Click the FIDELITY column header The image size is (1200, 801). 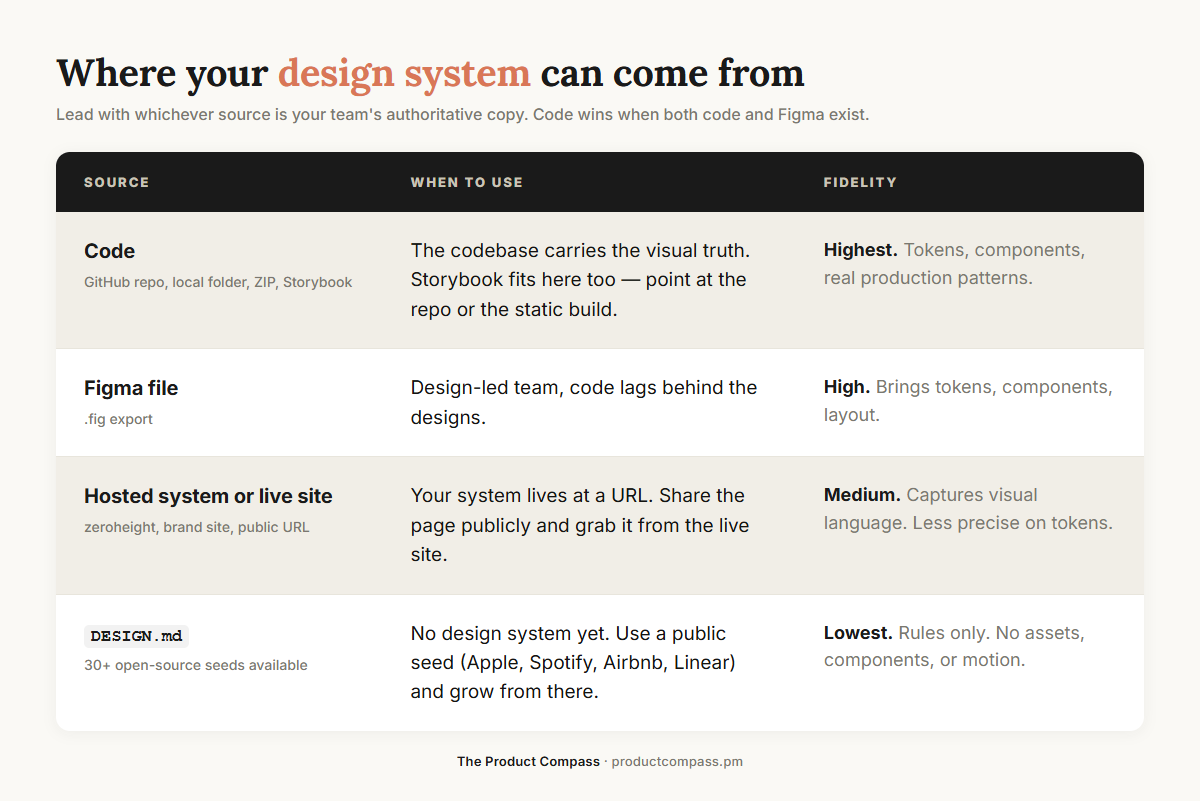[860, 182]
